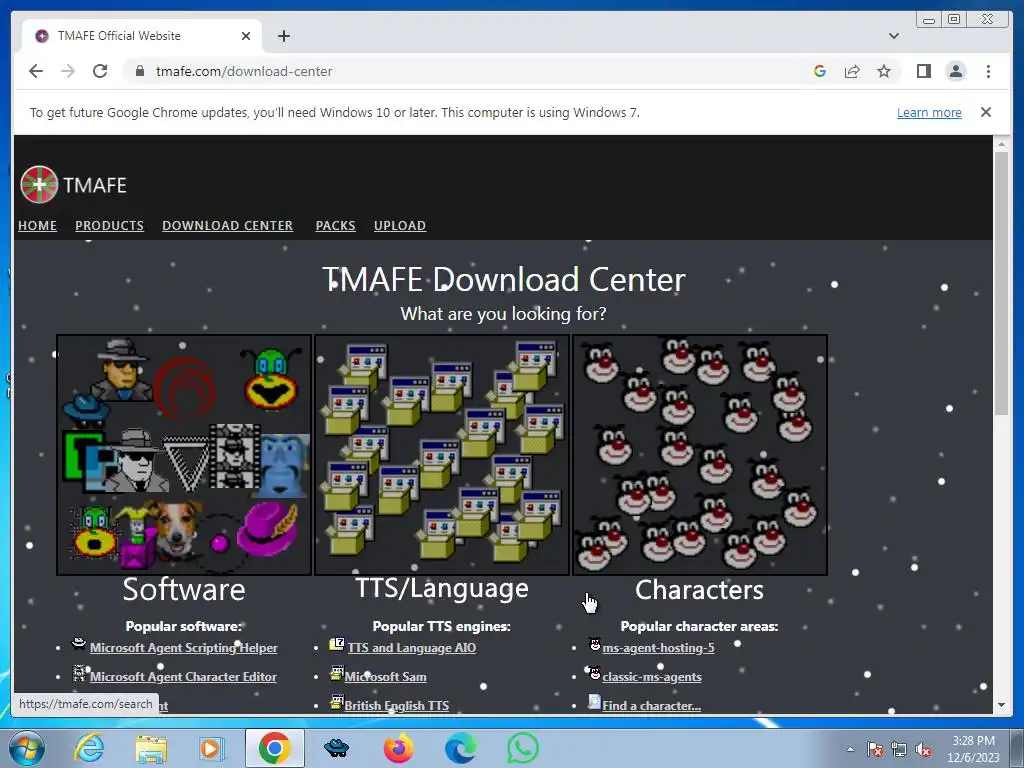
Task: Open DOWNLOAD CENTER navigation item
Action: [x=227, y=225]
